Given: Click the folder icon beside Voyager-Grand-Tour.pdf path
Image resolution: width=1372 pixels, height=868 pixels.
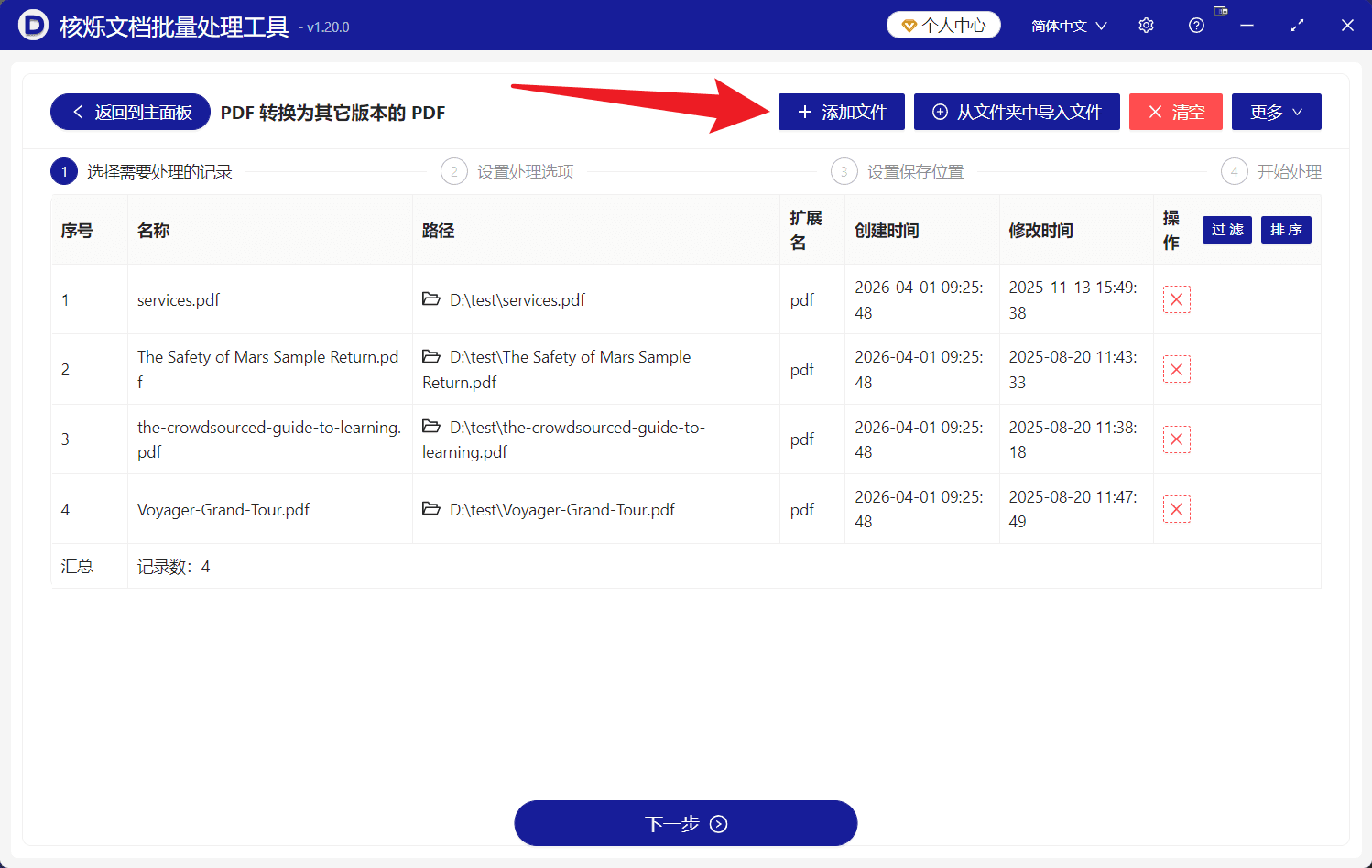Looking at the screenshot, I should [x=431, y=509].
